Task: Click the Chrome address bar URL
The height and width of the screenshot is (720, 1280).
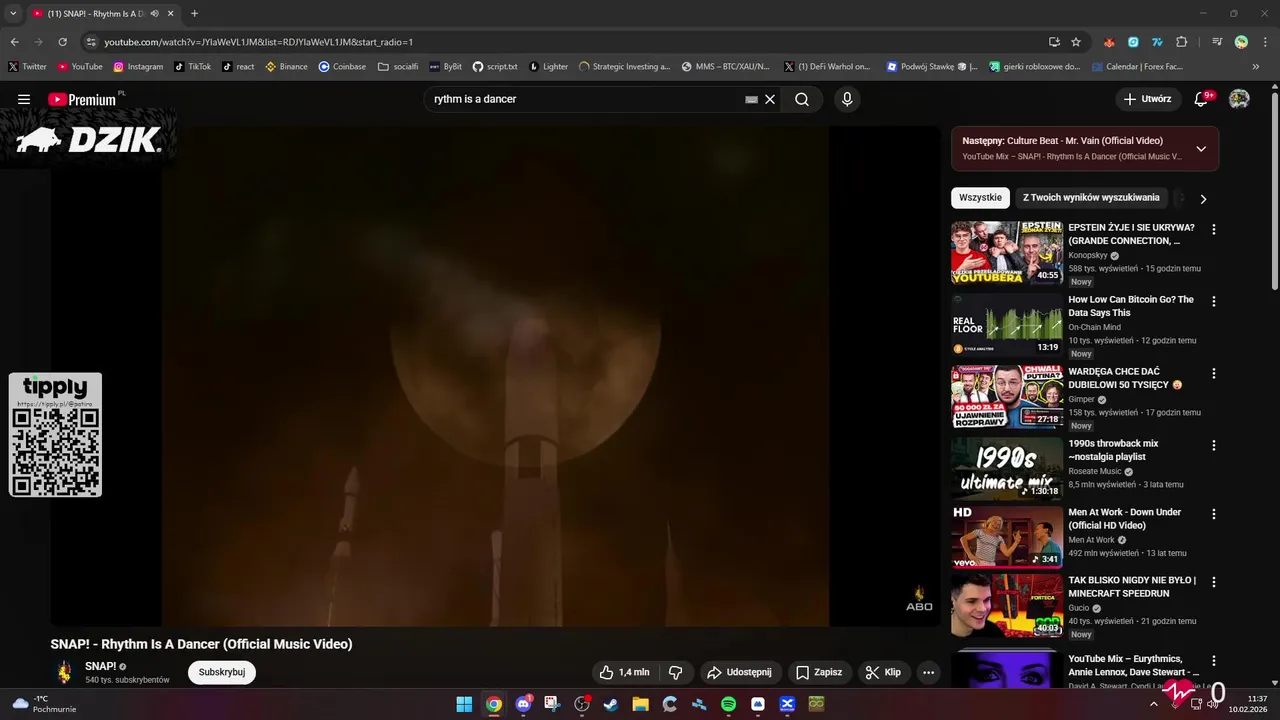Action: 259,42
